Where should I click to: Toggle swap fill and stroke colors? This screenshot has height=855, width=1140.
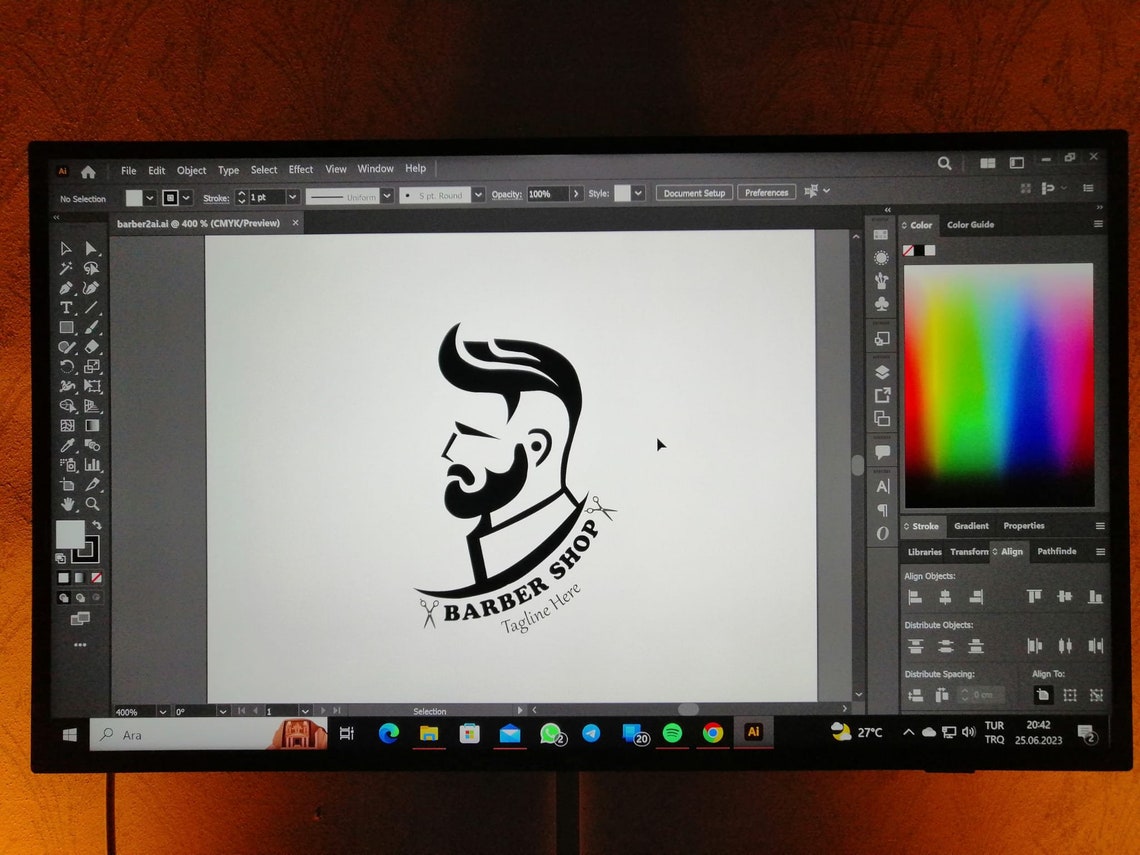click(x=98, y=525)
